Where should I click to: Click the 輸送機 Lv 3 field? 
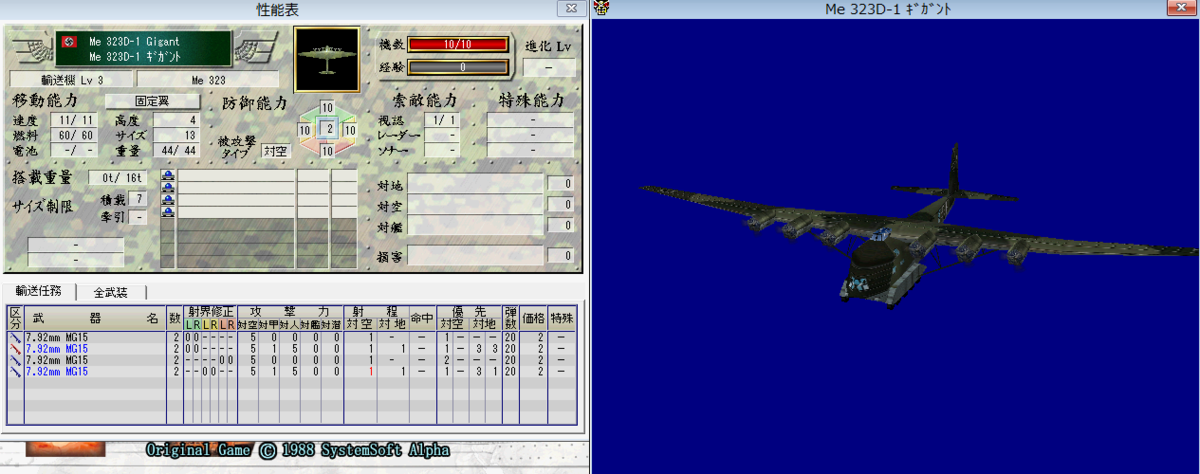click(x=71, y=79)
